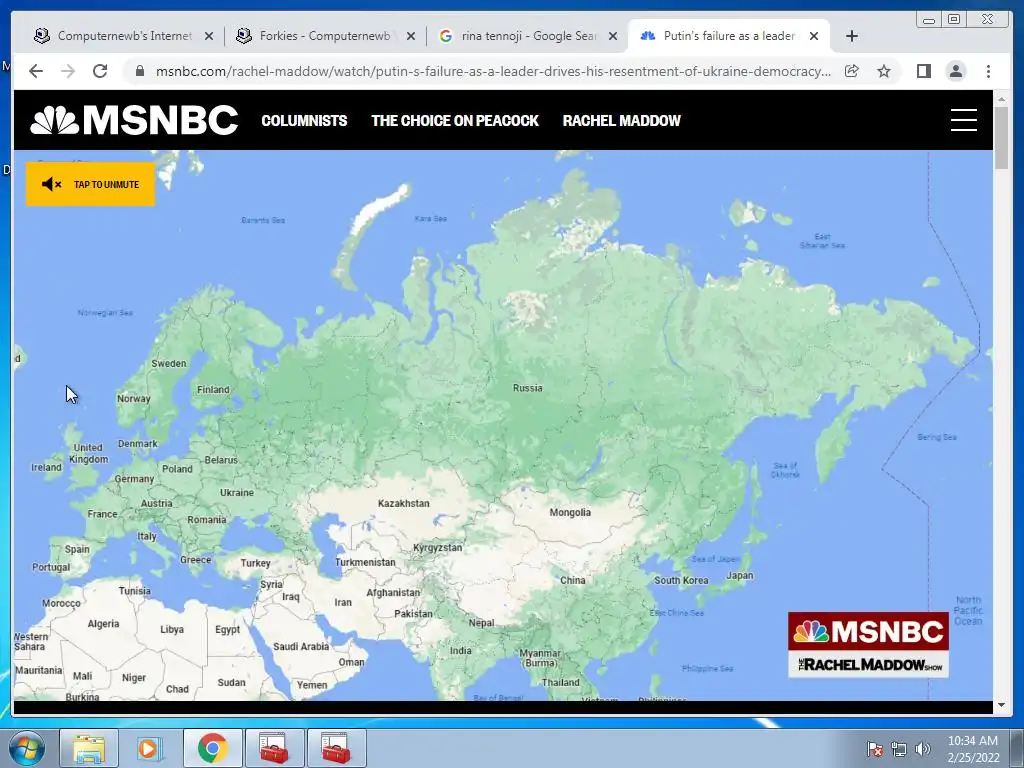The height and width of the screenshot is (768, 1024).
Task: Bookmark this page with star icon
Action: coord(884,71)
